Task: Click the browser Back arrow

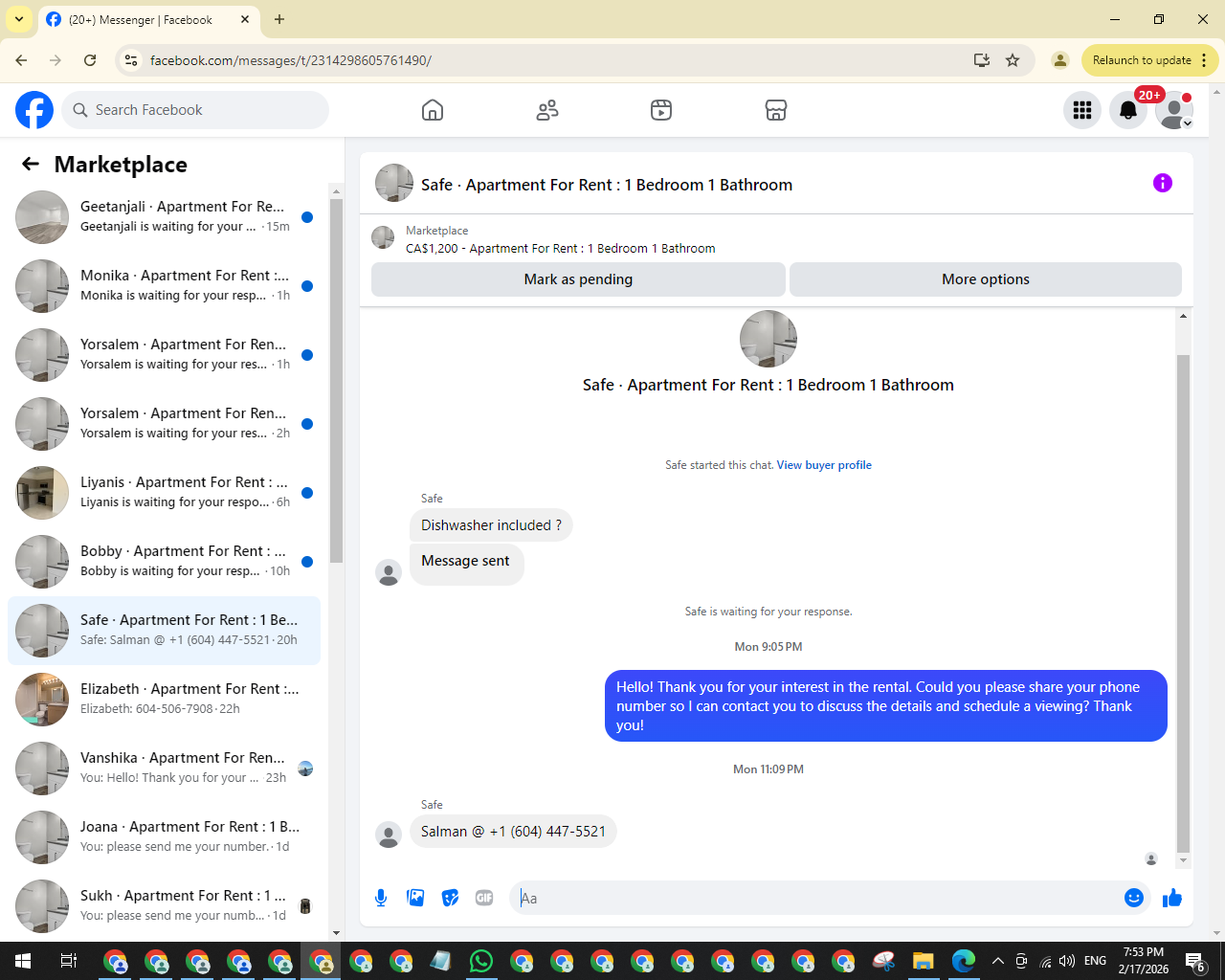Action: coord(21,60)
